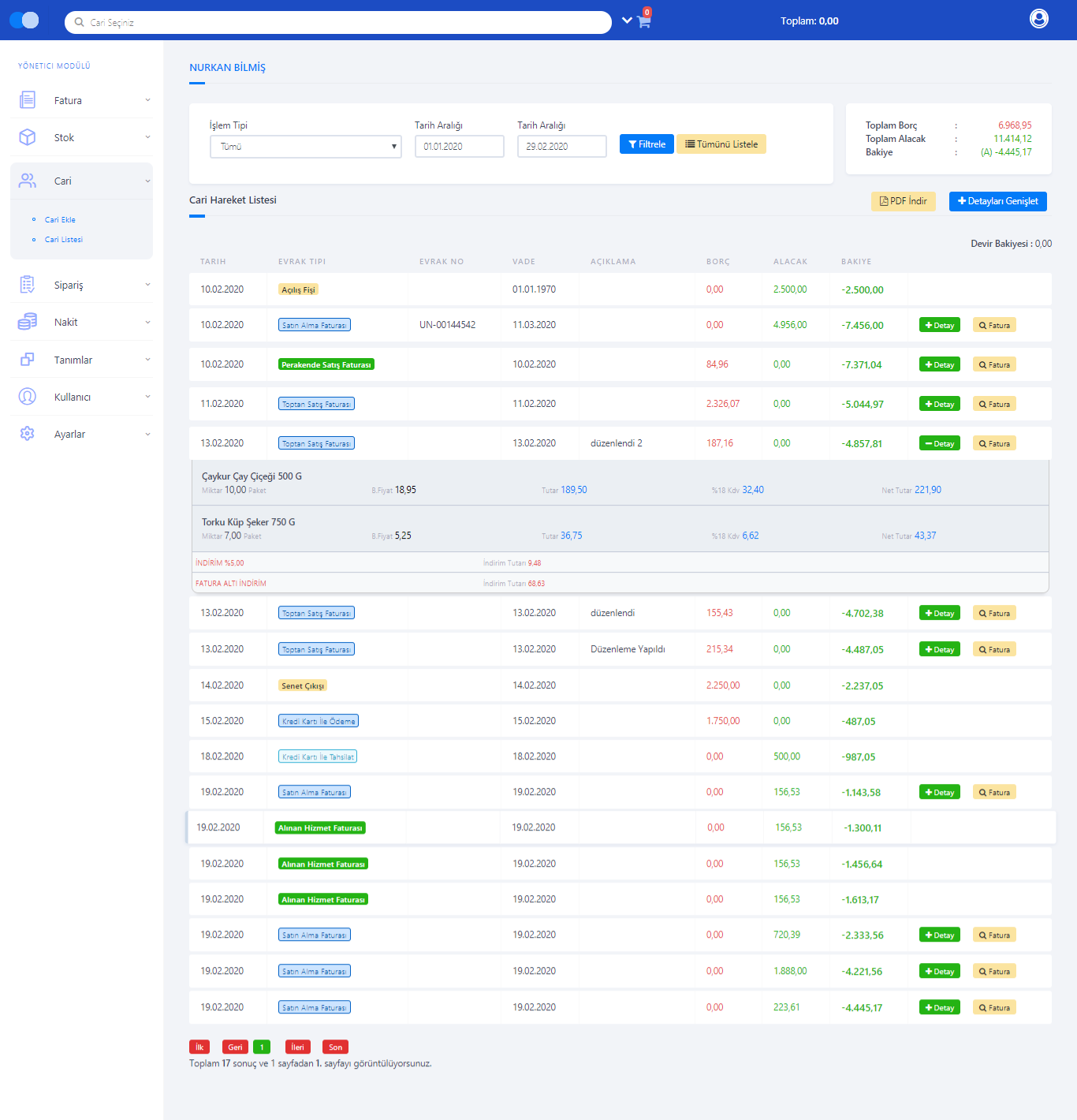Go to first page with İlk button
The width and height of the screenshot is (1077, 1120).
[x=199, y=1047]
